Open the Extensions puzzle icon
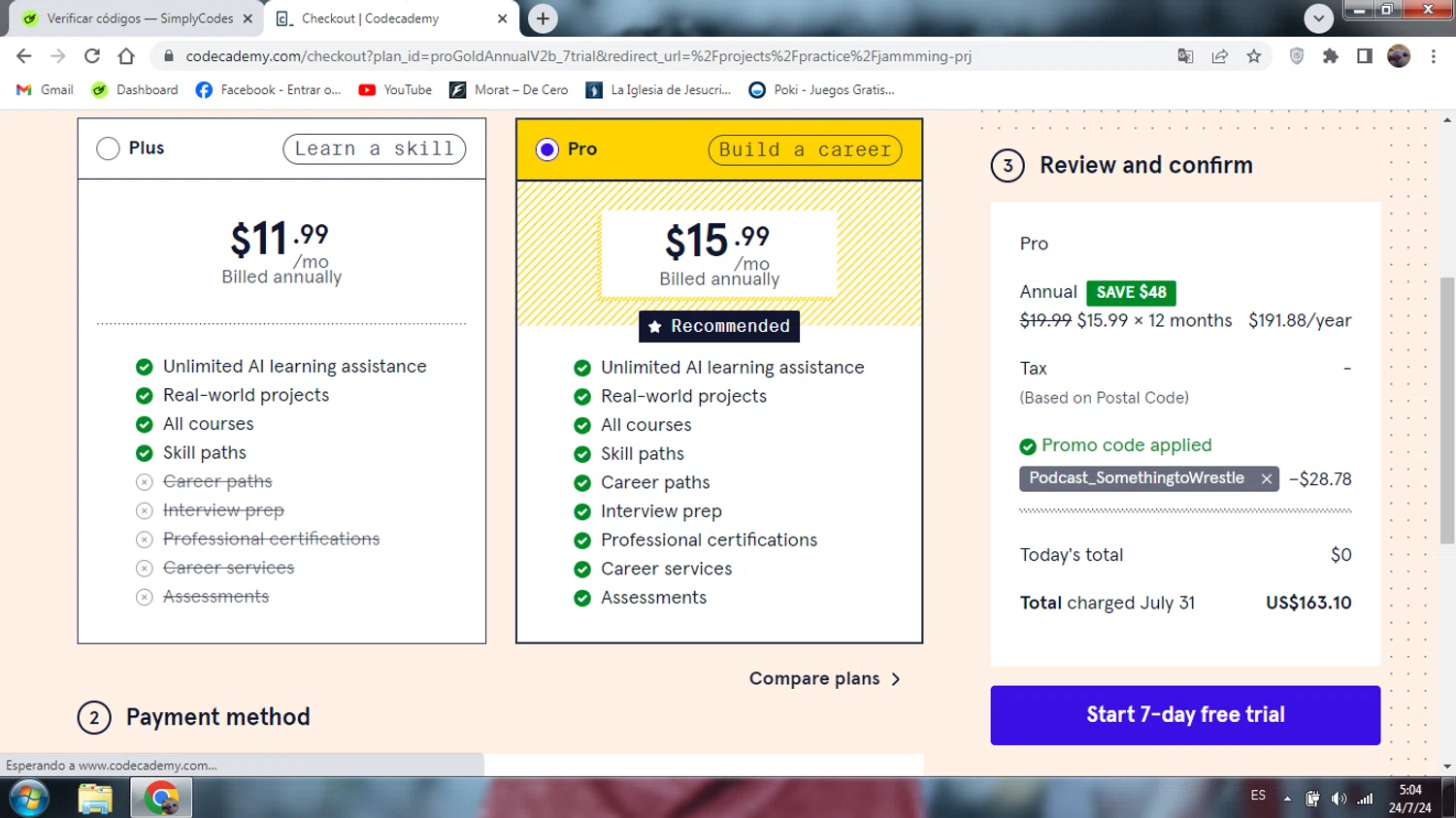This screenshot has width=1456, height=818. point(1331,56)
